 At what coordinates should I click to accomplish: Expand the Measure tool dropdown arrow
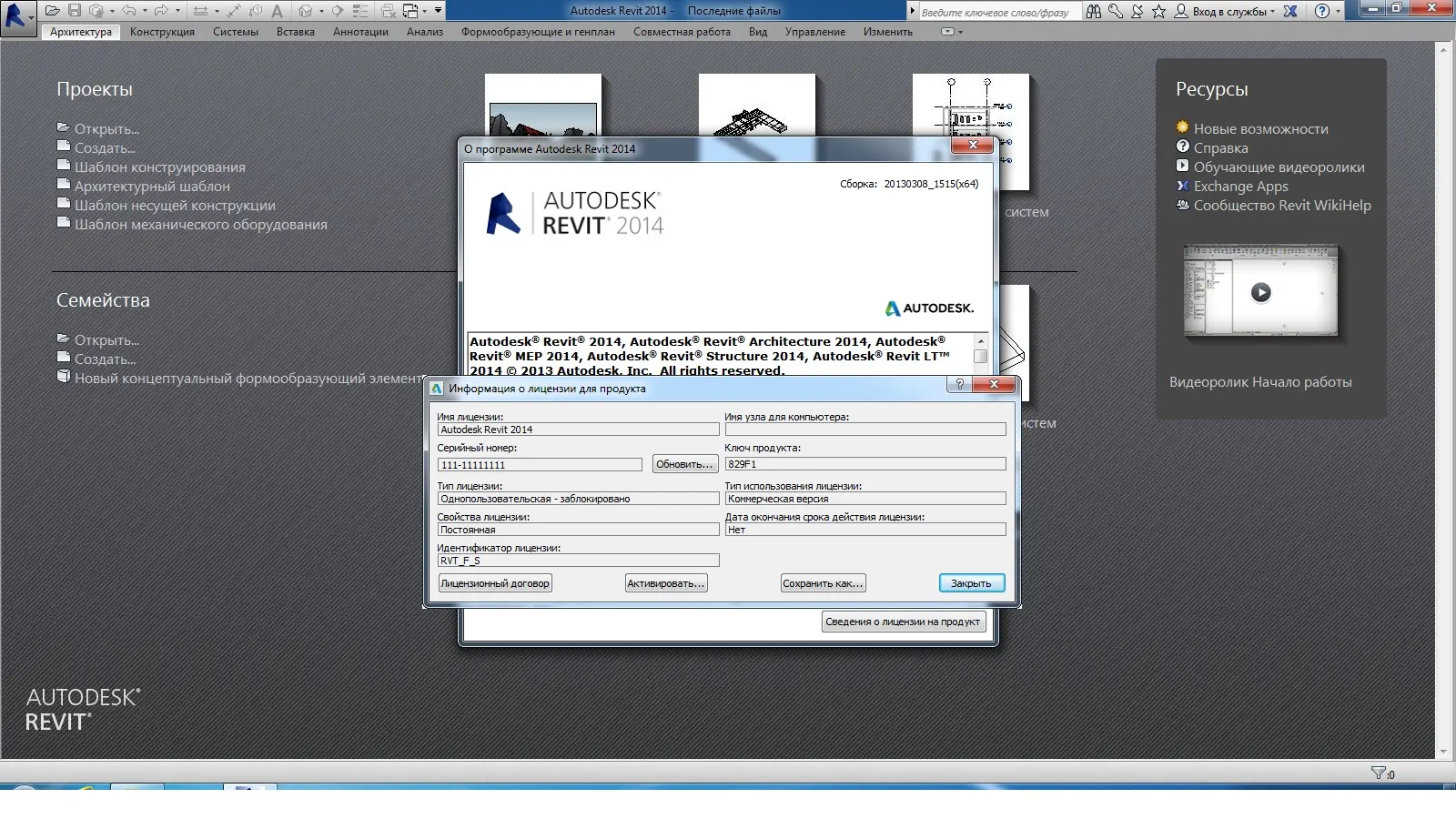click(217, 11)
